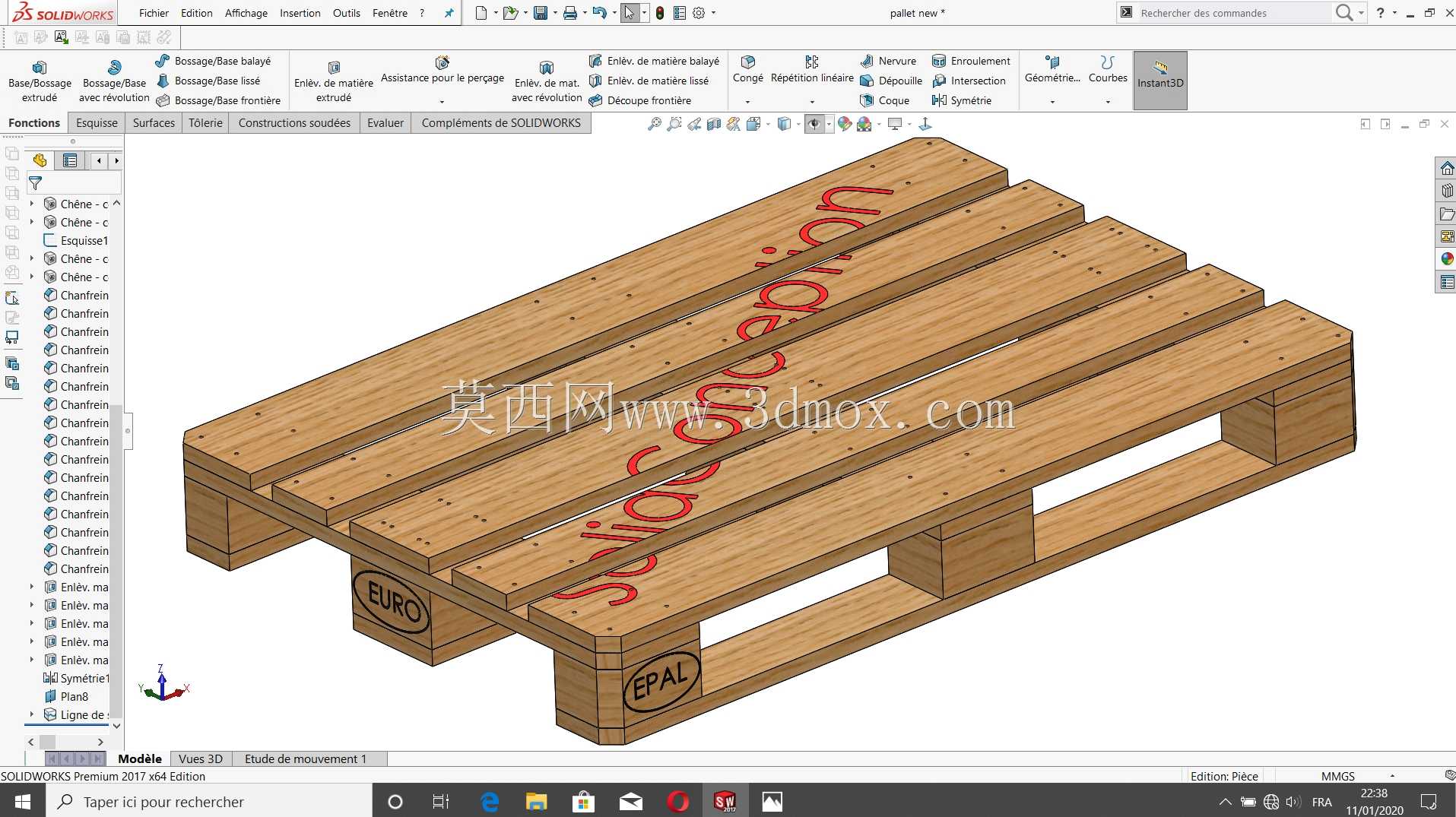Viewport: 1456px width, 817px height.
Task: Open the section view tool
Action: click(x=714, y=124)
